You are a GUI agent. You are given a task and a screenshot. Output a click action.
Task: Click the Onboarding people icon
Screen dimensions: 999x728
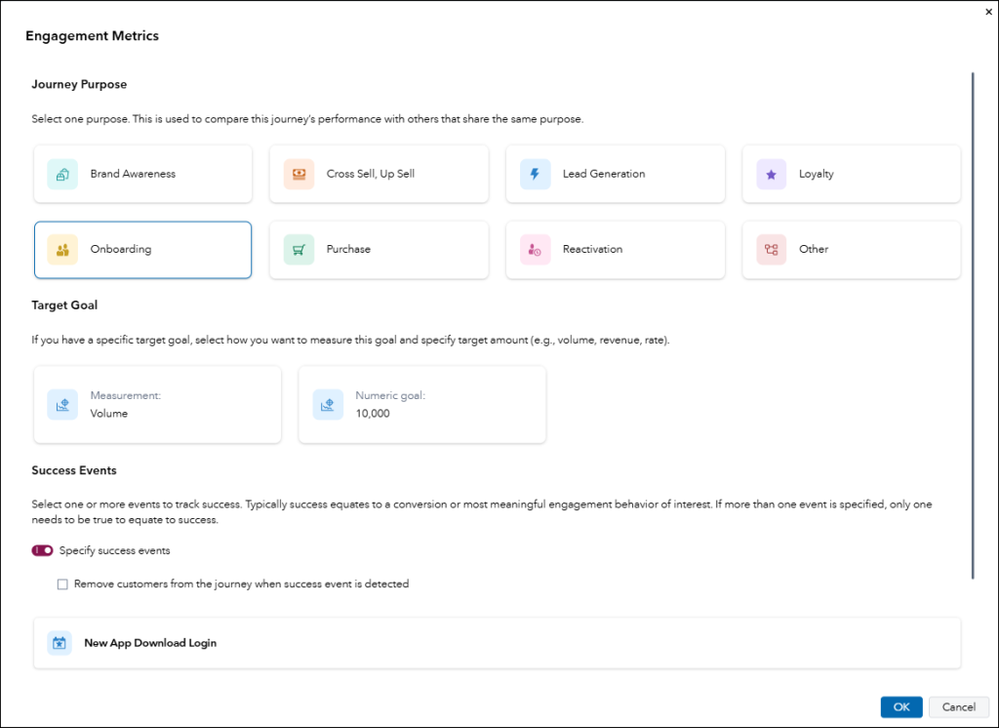point(62,250)
